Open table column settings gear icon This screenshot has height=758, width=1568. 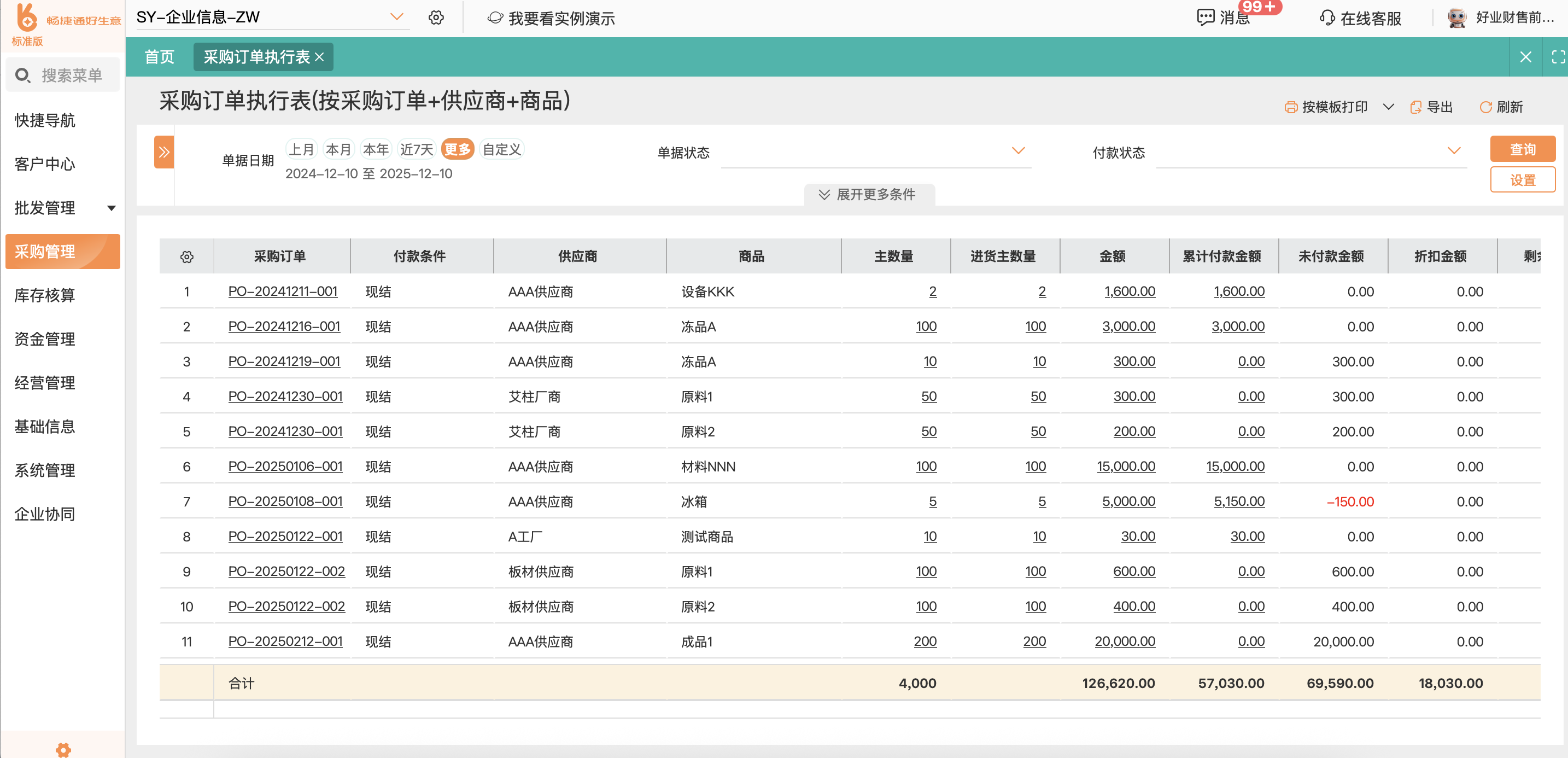point(187,257)
